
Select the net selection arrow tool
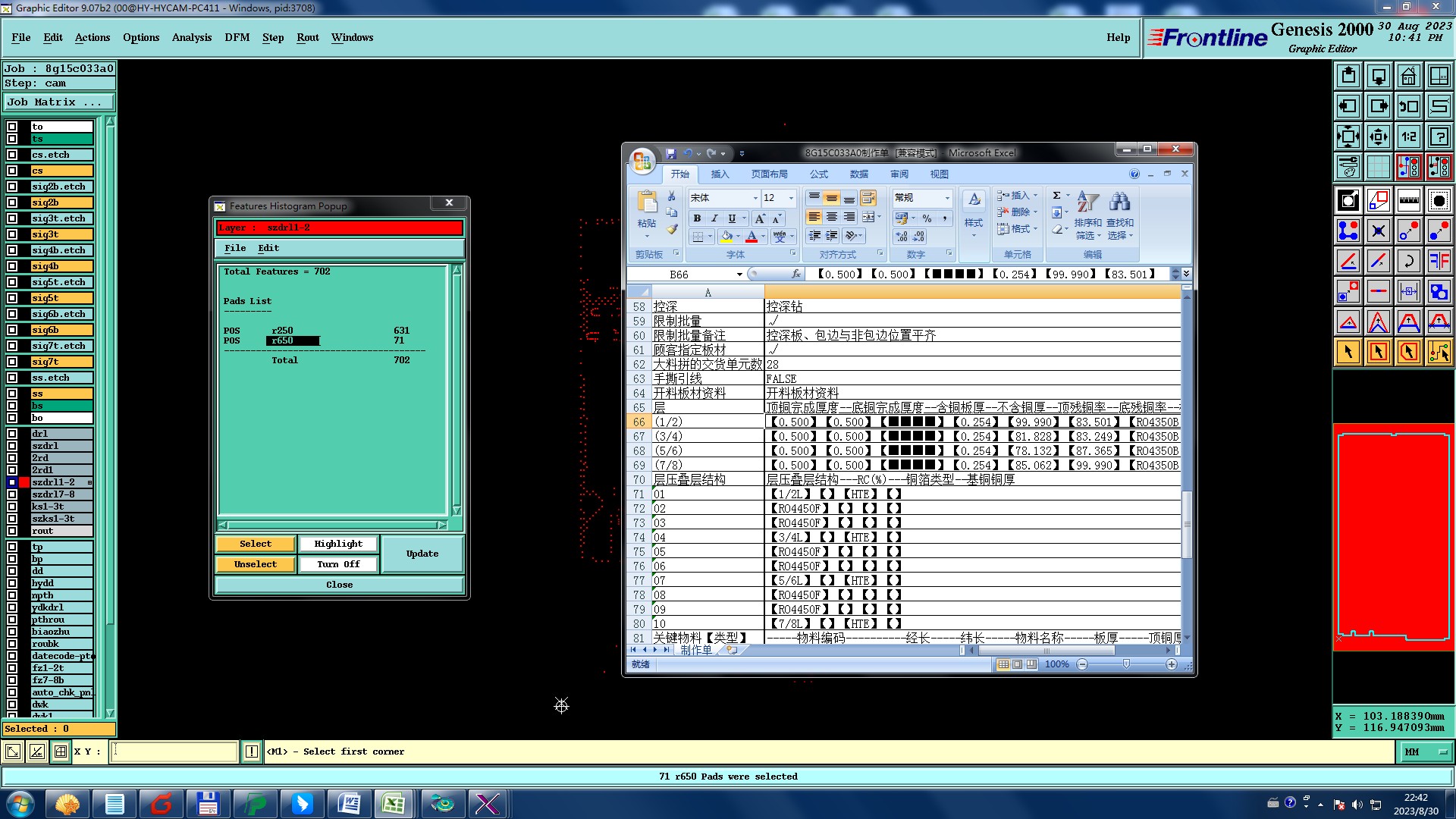coord(1439,352)
